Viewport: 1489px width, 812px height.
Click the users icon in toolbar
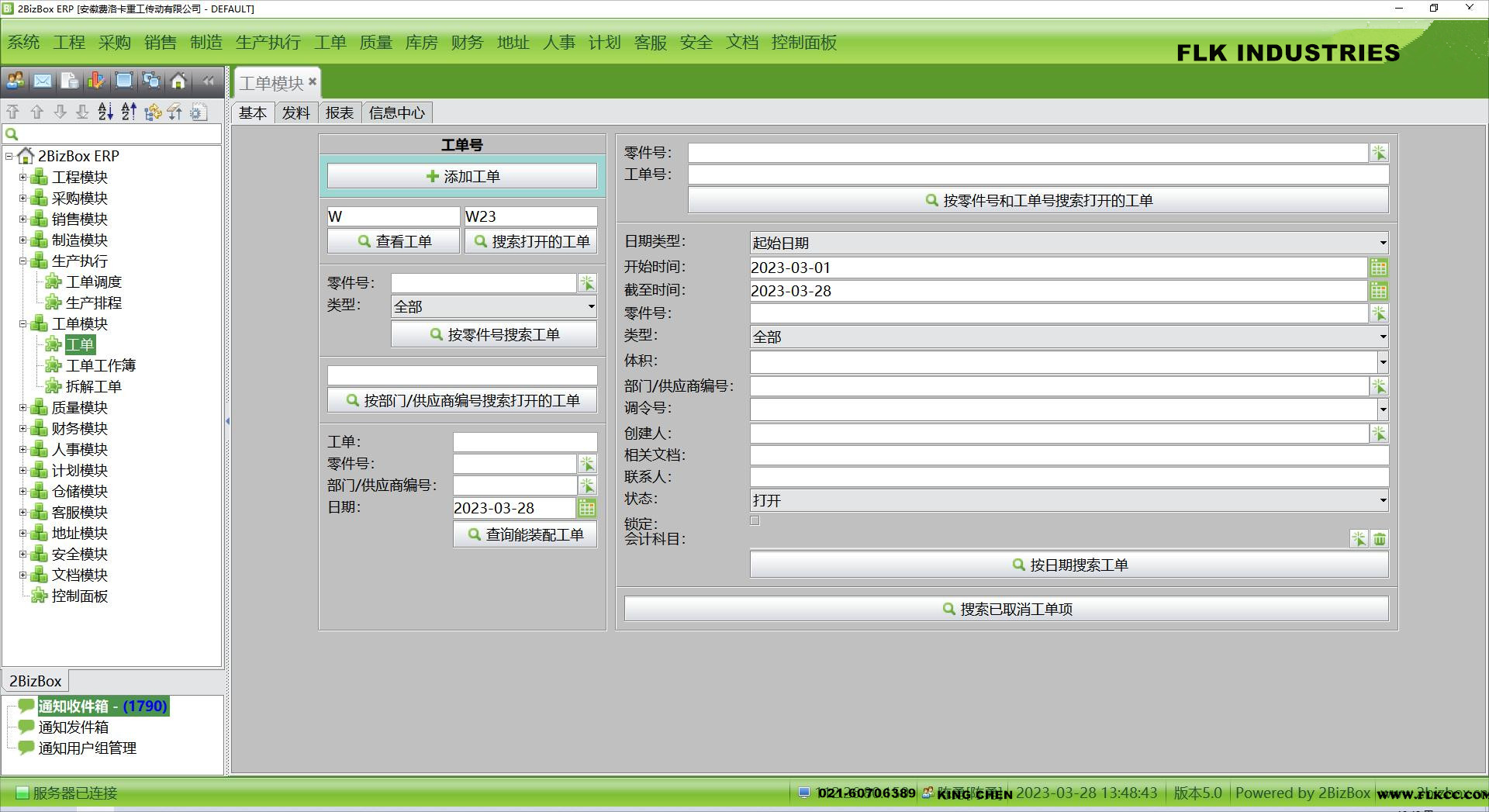coord(16,81)
